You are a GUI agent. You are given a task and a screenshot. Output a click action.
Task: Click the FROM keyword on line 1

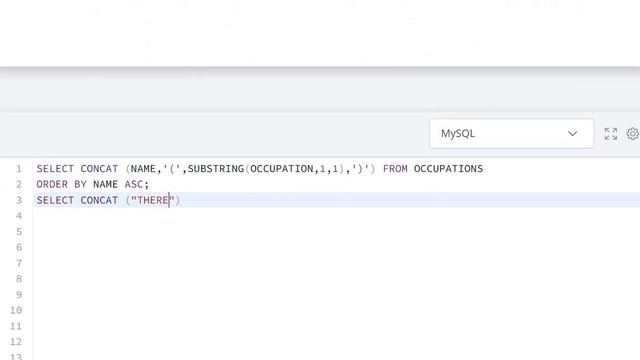click(x=395, y=169)
